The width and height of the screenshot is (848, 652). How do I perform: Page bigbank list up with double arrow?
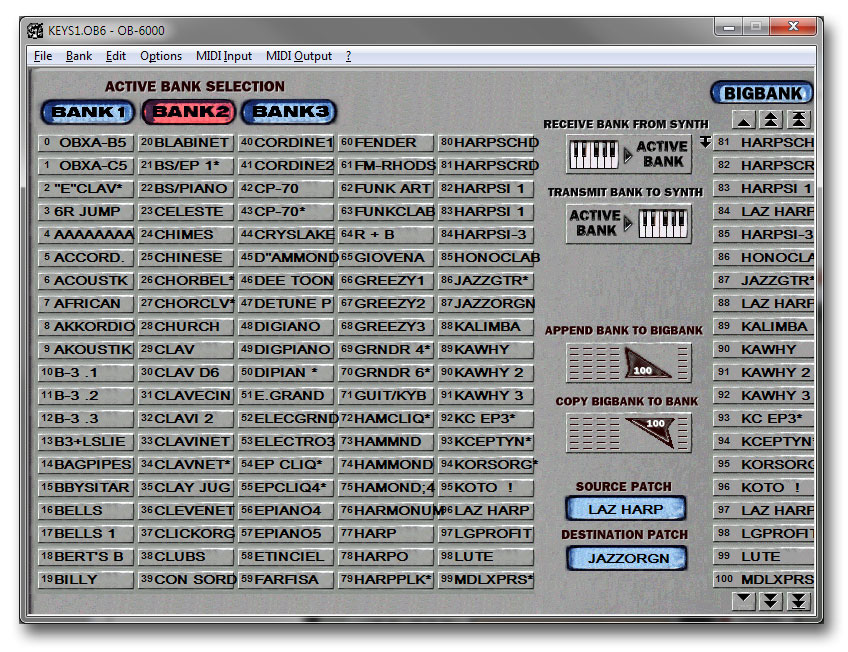click(x=771, y=119)
